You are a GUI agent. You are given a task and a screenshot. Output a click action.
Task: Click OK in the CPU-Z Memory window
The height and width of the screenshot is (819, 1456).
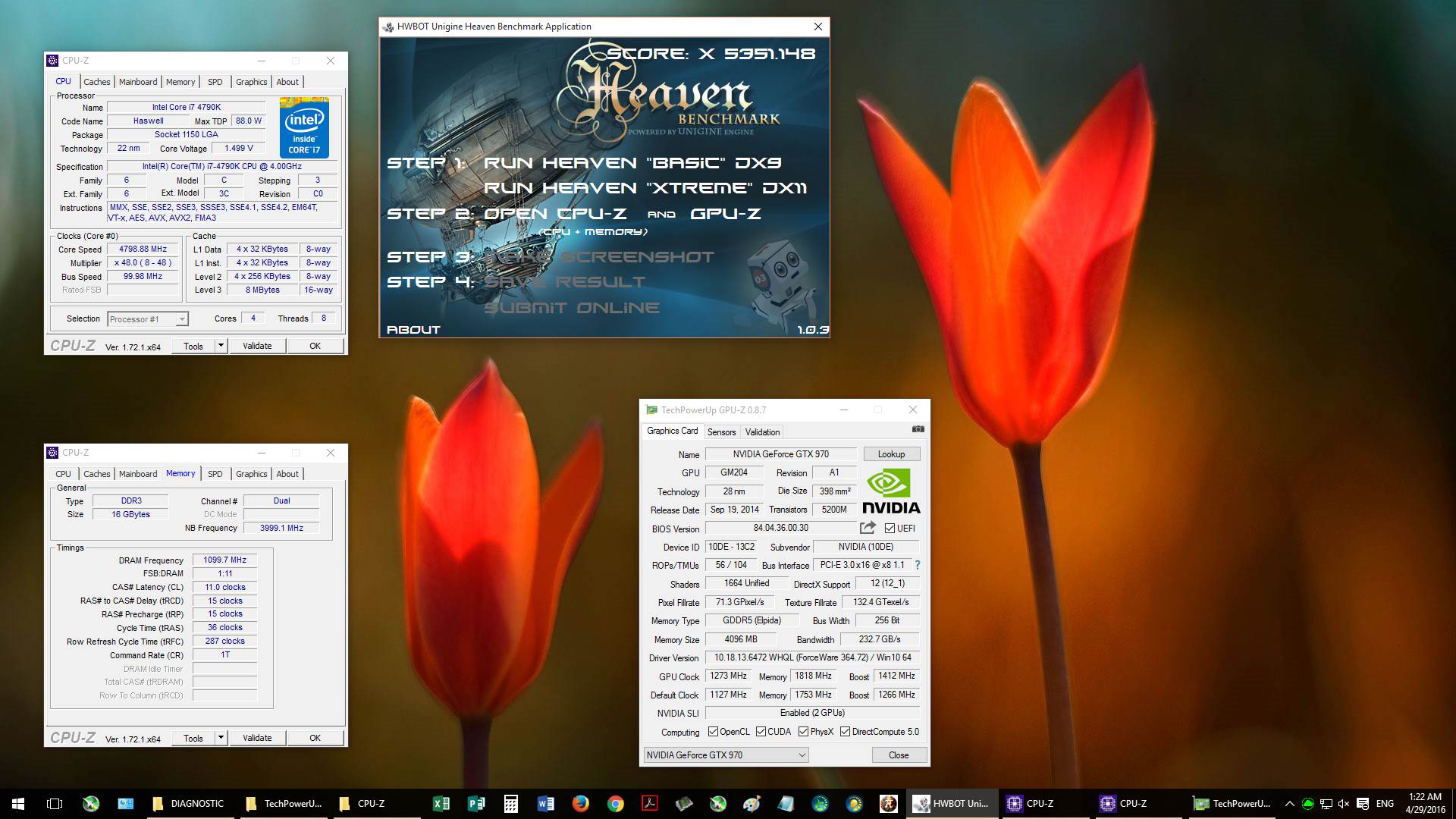coord(315,738)
